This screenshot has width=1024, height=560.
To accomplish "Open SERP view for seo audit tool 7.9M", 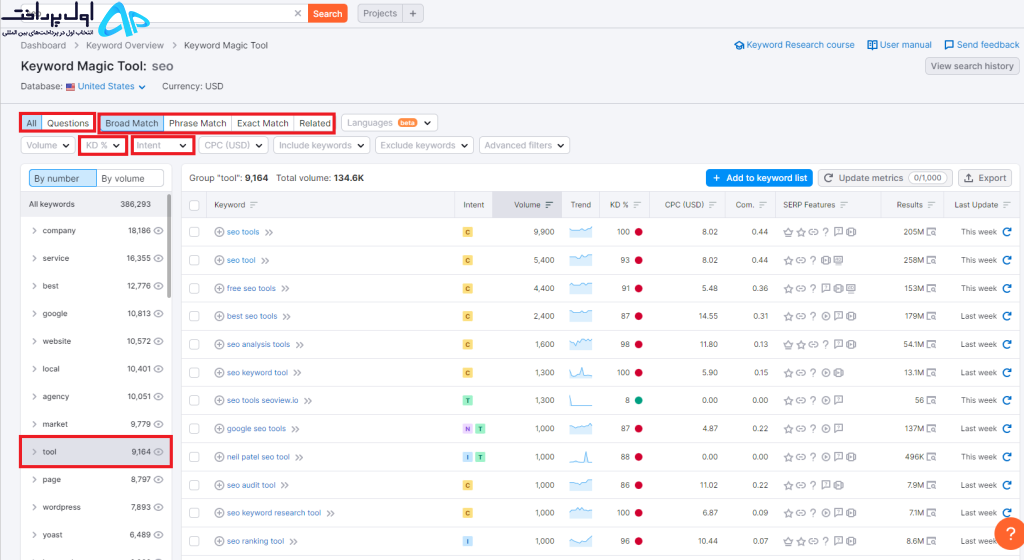I will [x=931, y=485].
